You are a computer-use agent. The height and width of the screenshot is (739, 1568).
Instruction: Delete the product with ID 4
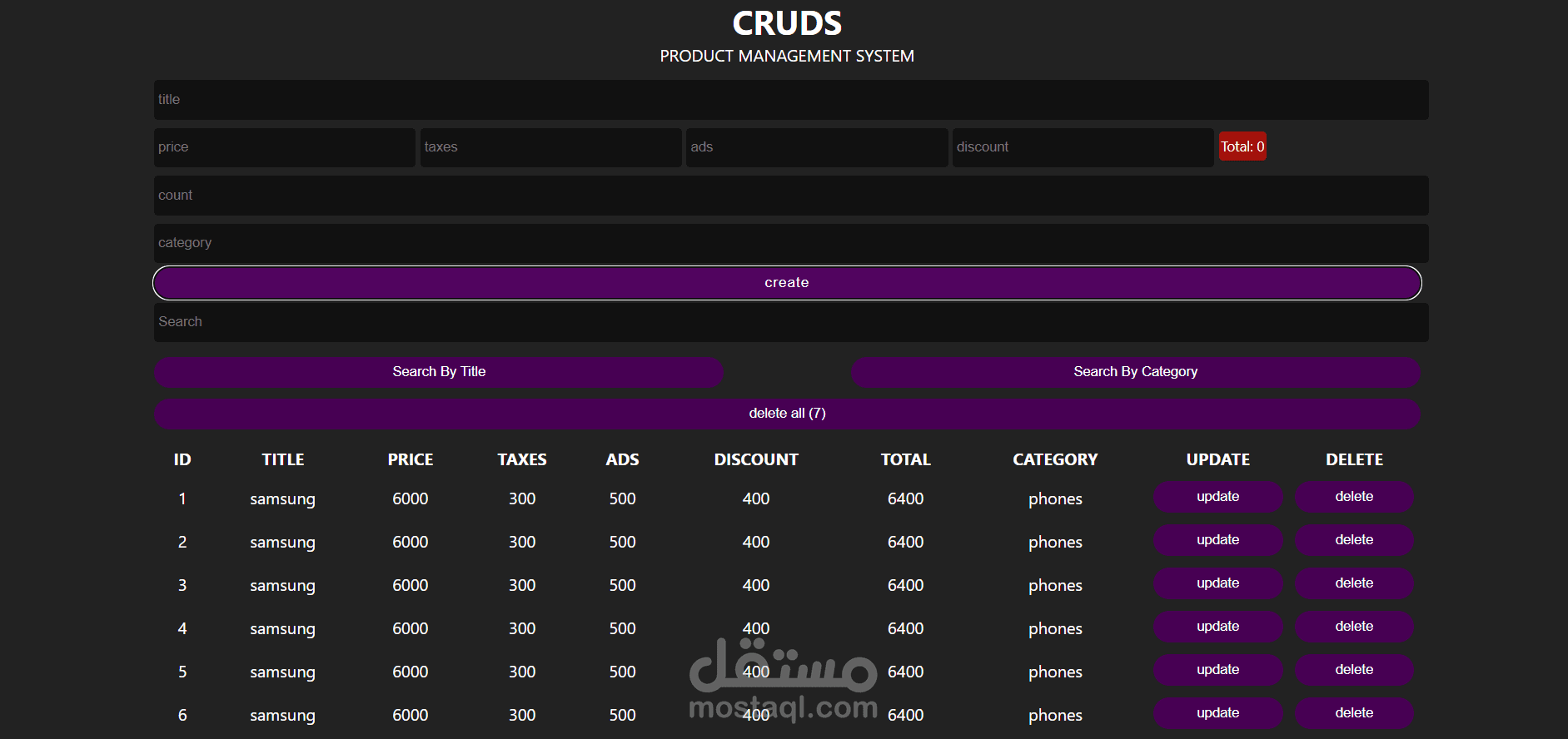click(1355, 627)
